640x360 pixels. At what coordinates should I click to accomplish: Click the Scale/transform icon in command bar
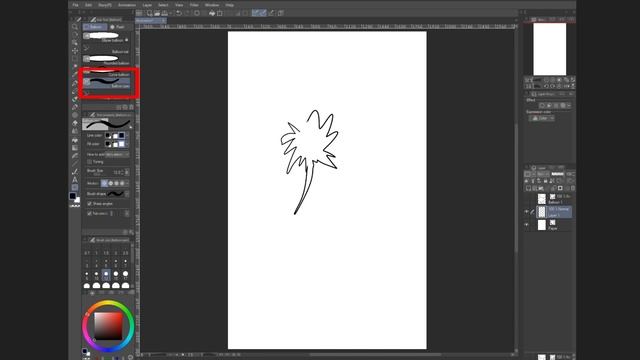220,13
